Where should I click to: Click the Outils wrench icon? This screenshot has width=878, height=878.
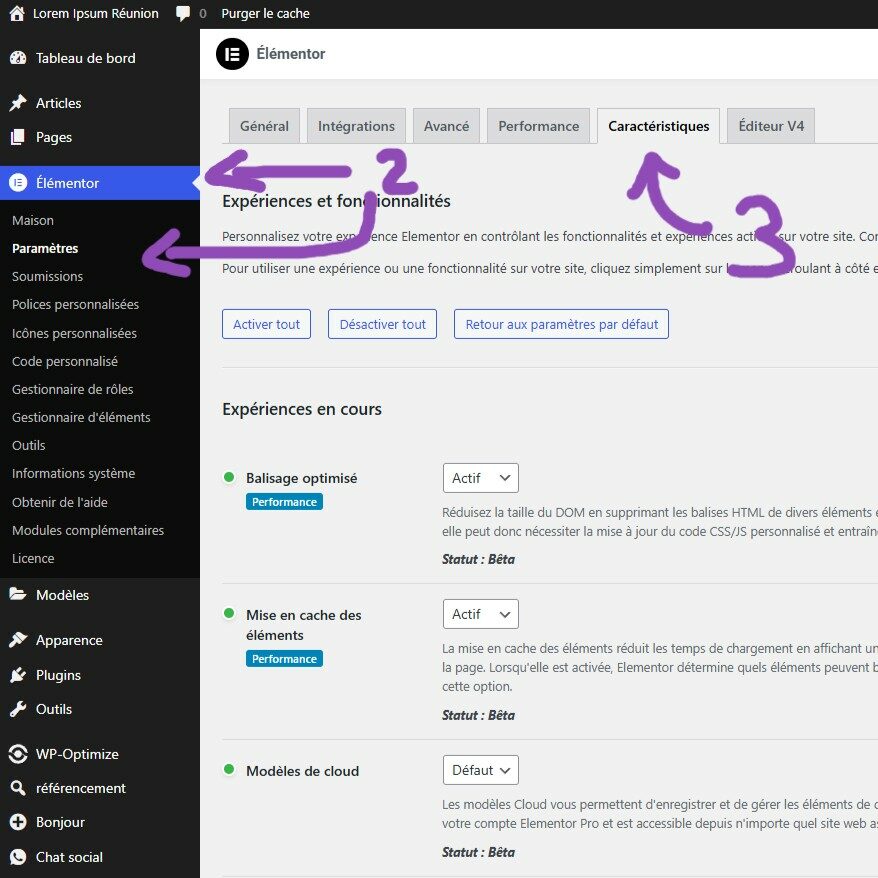point(18,709)
